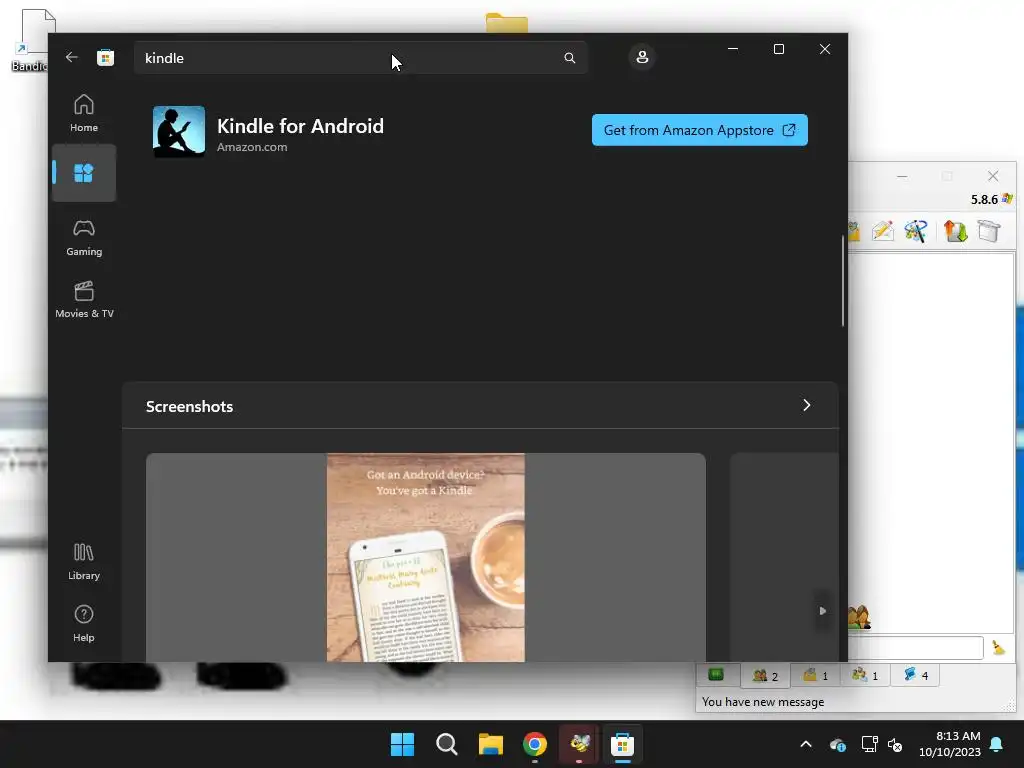
Task: Open Home in the Store sidebar
Action: 84,113
